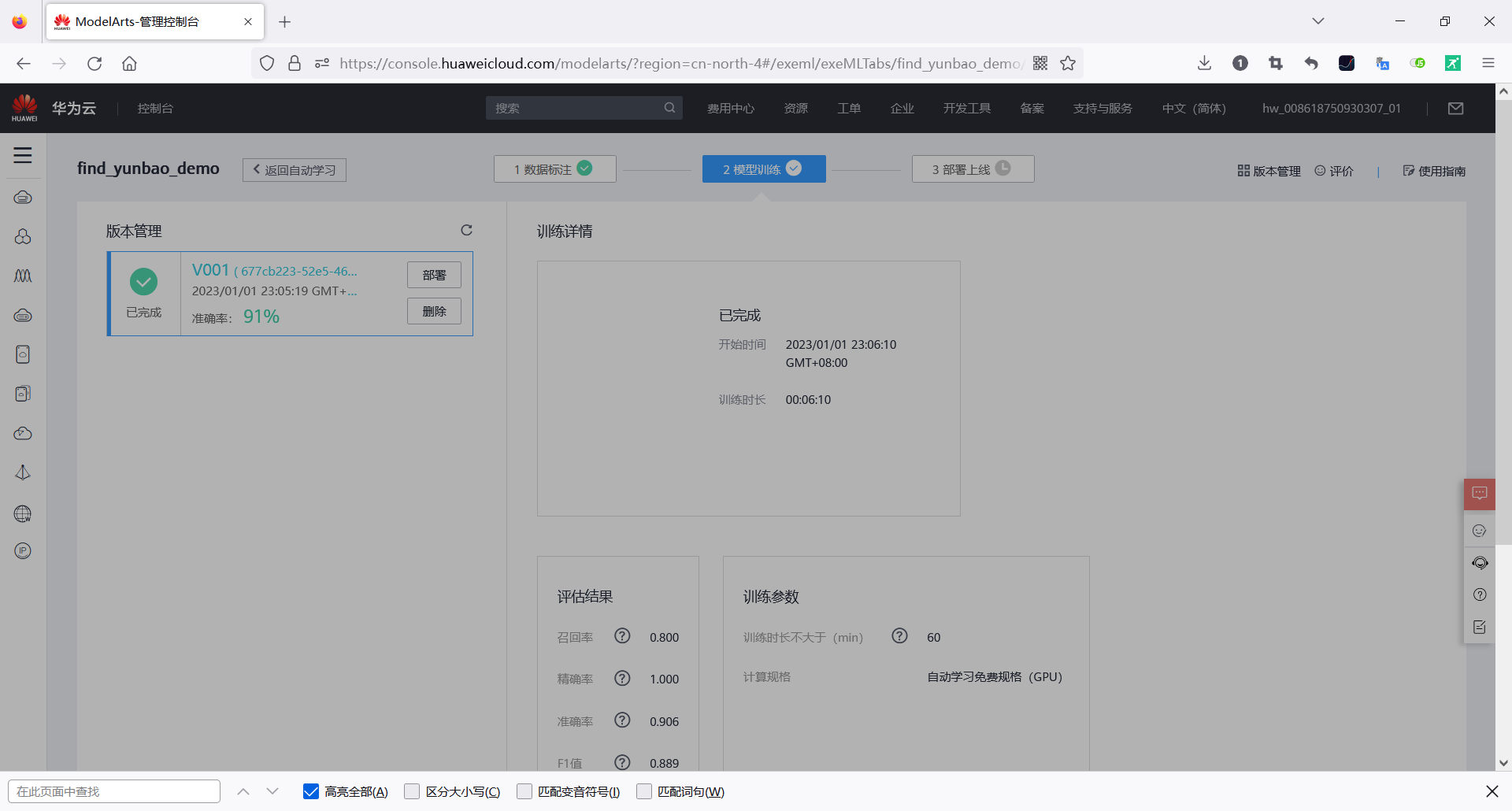Screen dimensions: 1512x811
Task: Expand the 支持与服务 menu
Action: [1102, 108]
